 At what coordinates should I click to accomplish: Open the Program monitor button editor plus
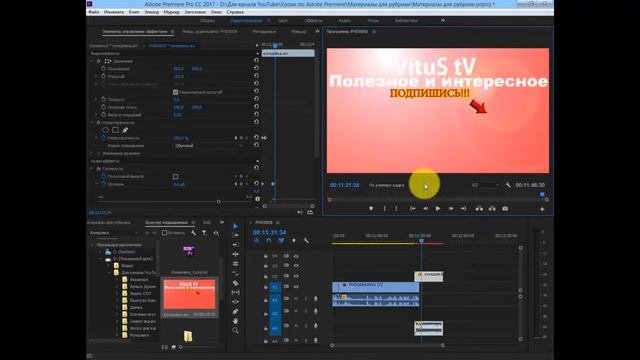[x=542, y=209]
